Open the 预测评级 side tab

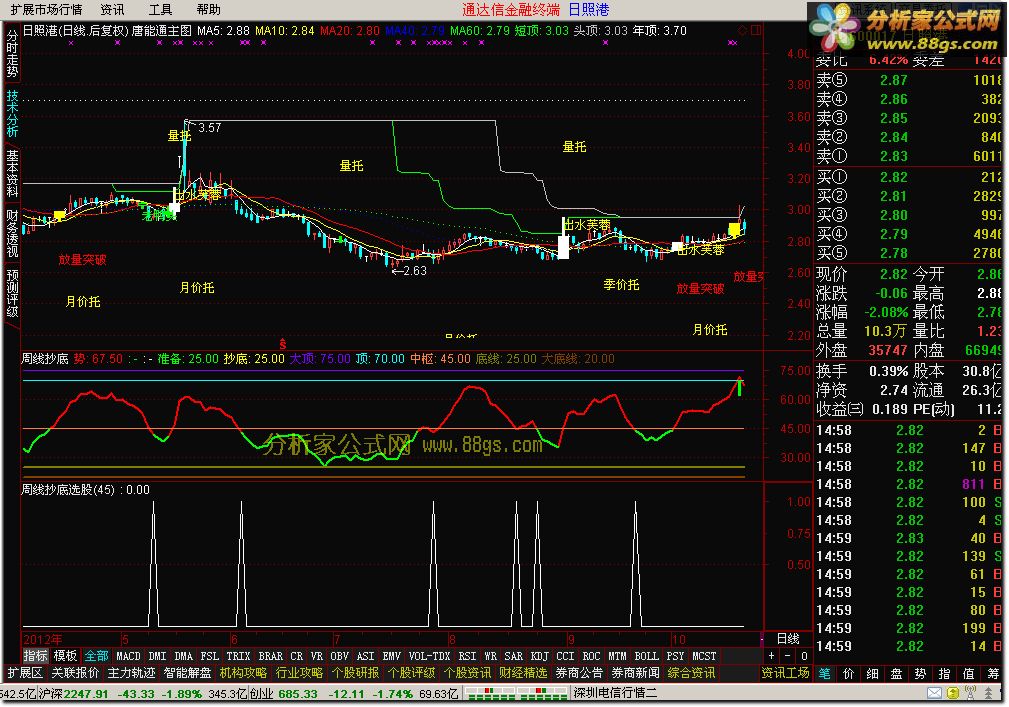tap(12, 293)
